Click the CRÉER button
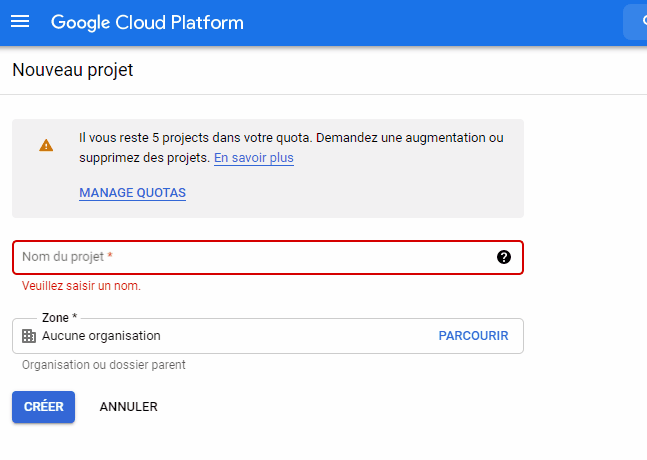This screenshot has width=647, height=460. [43, 407]
